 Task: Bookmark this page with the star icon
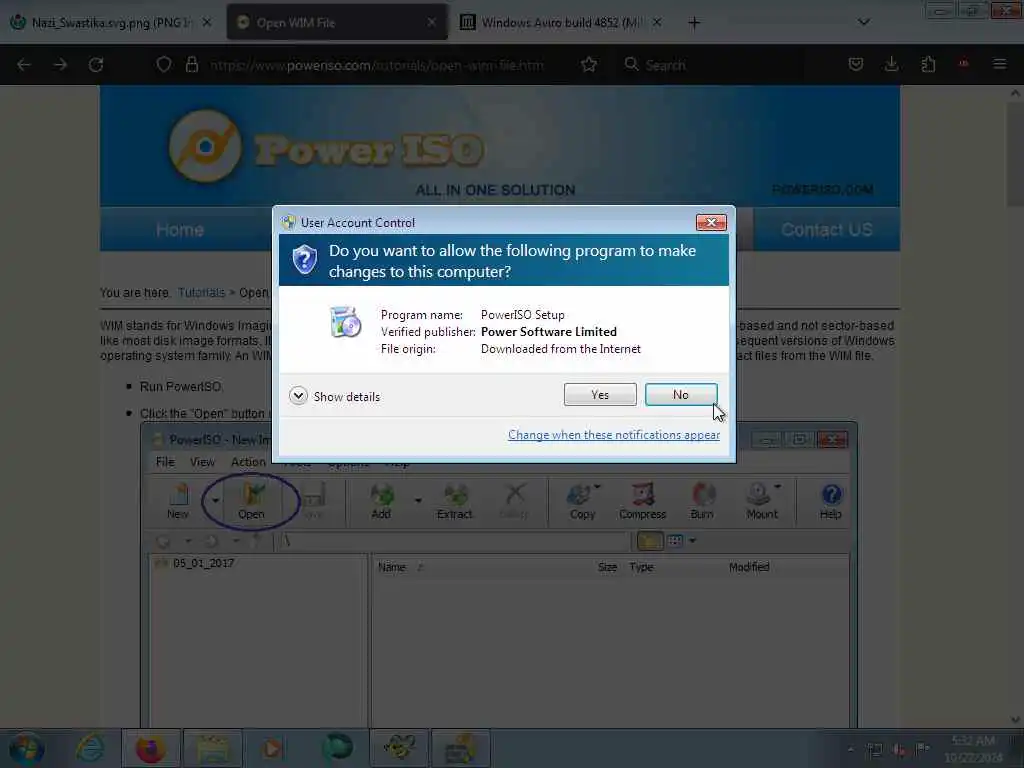pyautogui.click(x=588, y=65)
